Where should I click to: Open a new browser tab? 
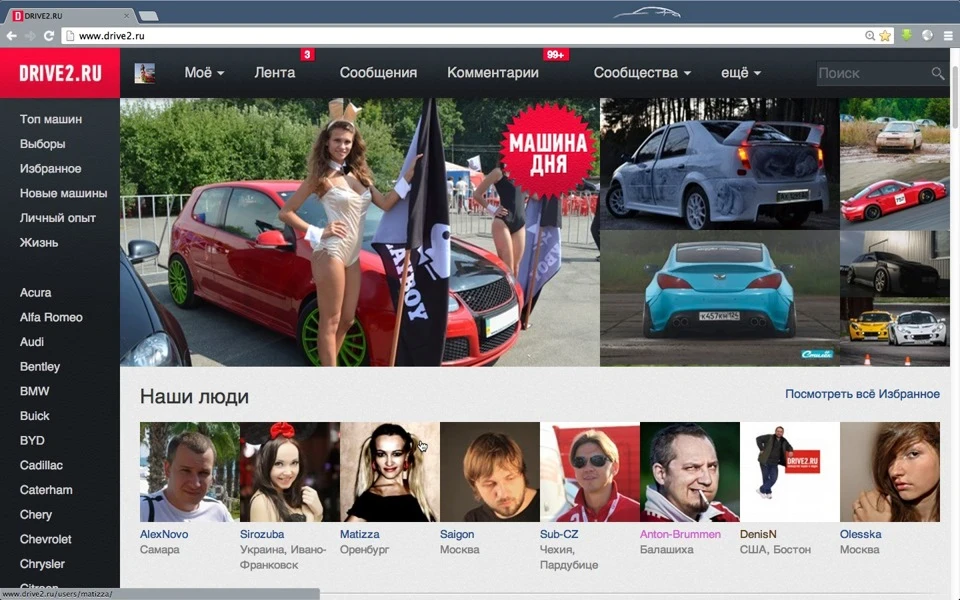[149, 16]
